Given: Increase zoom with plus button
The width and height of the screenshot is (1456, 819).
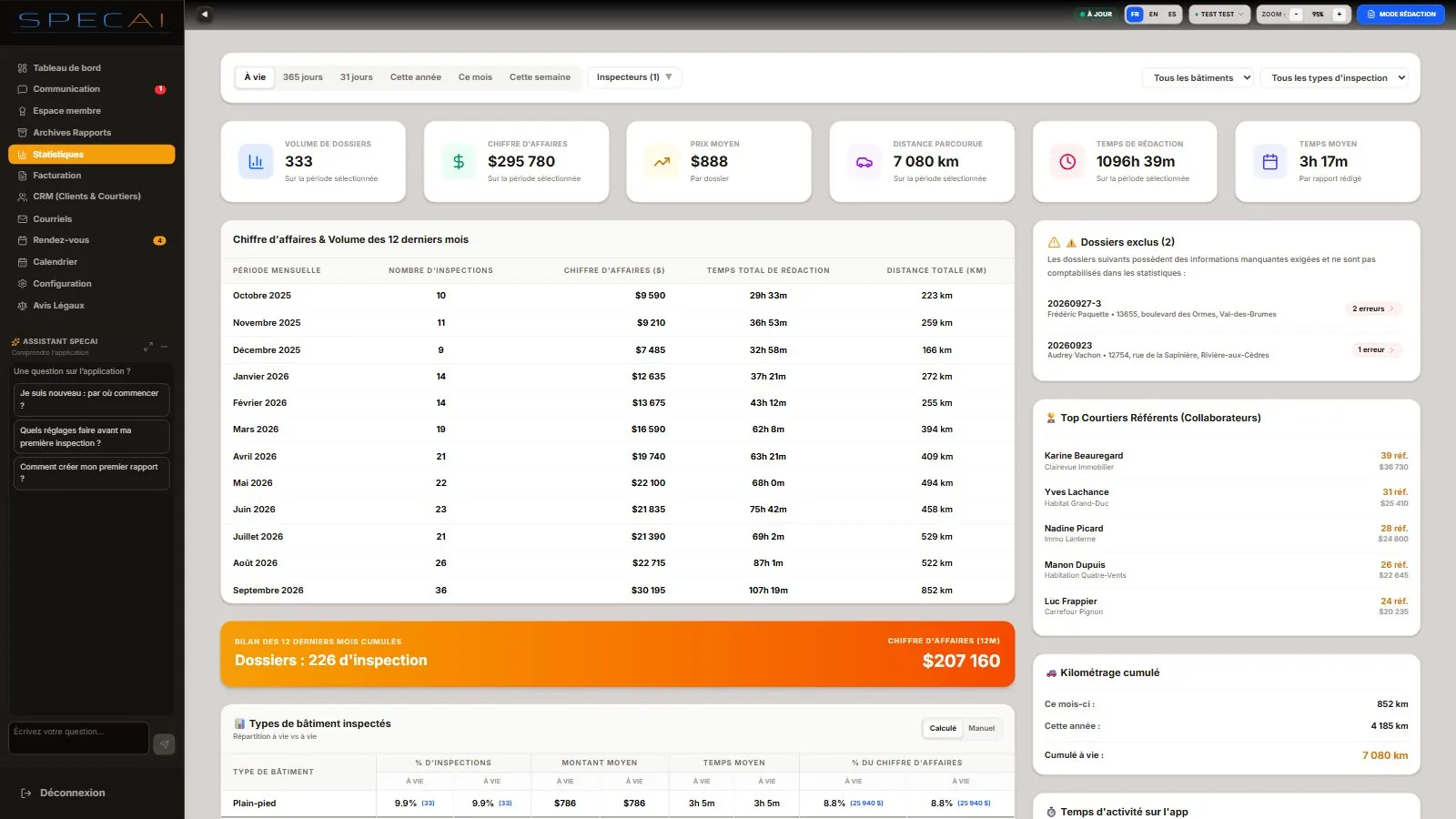Looking at the screenshot, I should [x=1339, y=15].
